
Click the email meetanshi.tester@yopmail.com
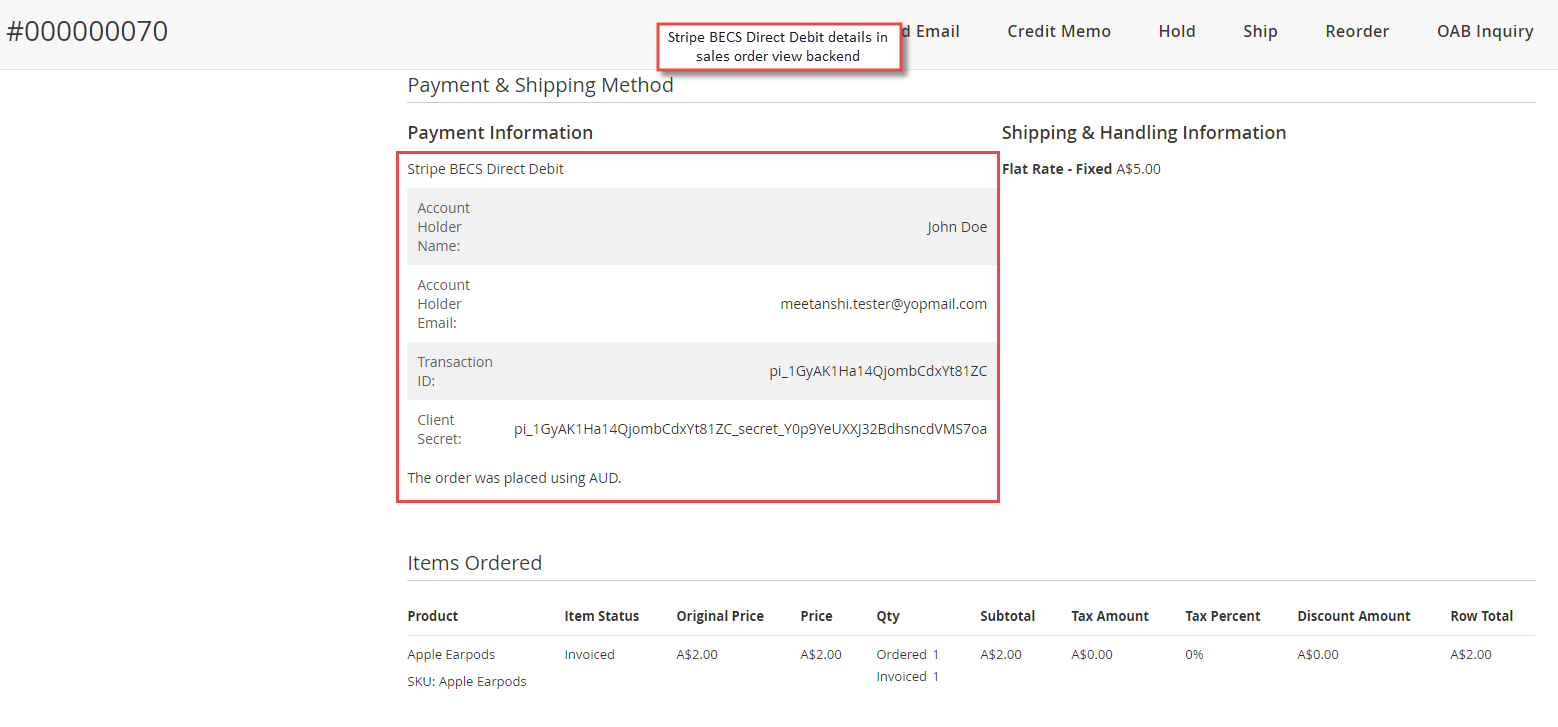coord(883,303)
